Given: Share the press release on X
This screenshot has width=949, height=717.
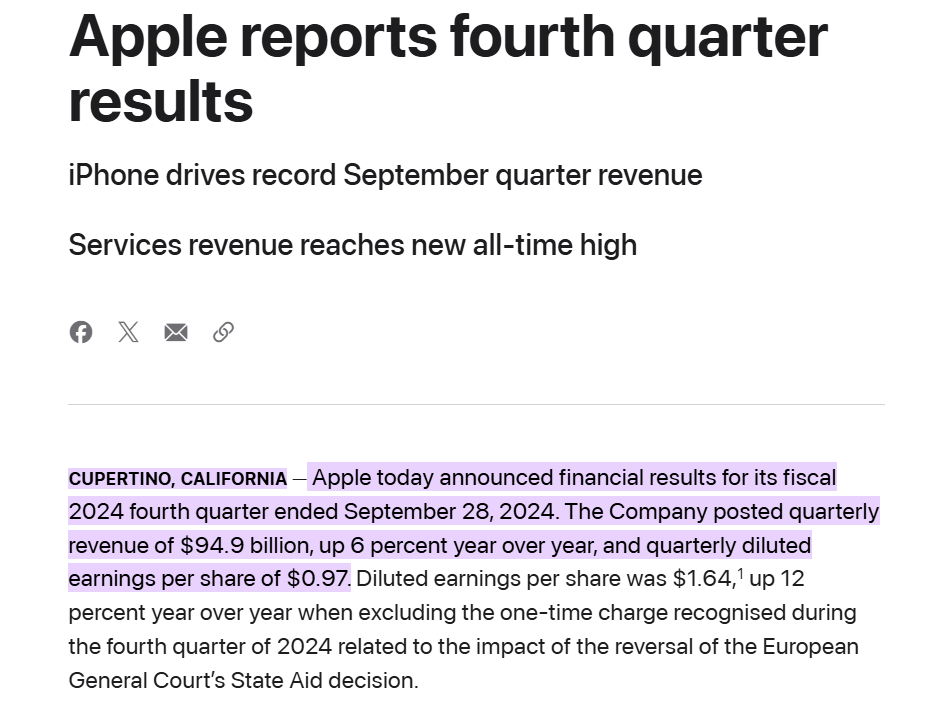Looking at the screenshot, I should point(128,332).
